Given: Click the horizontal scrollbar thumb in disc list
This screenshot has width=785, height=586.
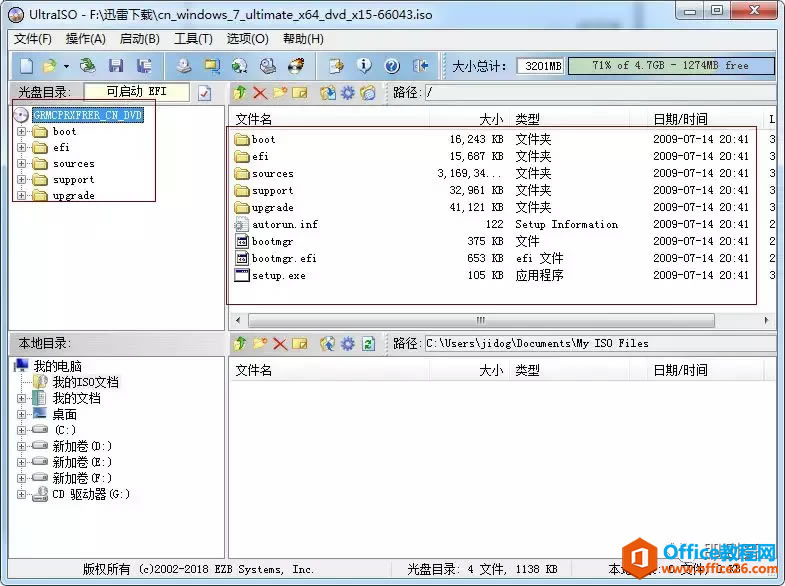Looking at the screenshot, I should [x=481, y=320].
